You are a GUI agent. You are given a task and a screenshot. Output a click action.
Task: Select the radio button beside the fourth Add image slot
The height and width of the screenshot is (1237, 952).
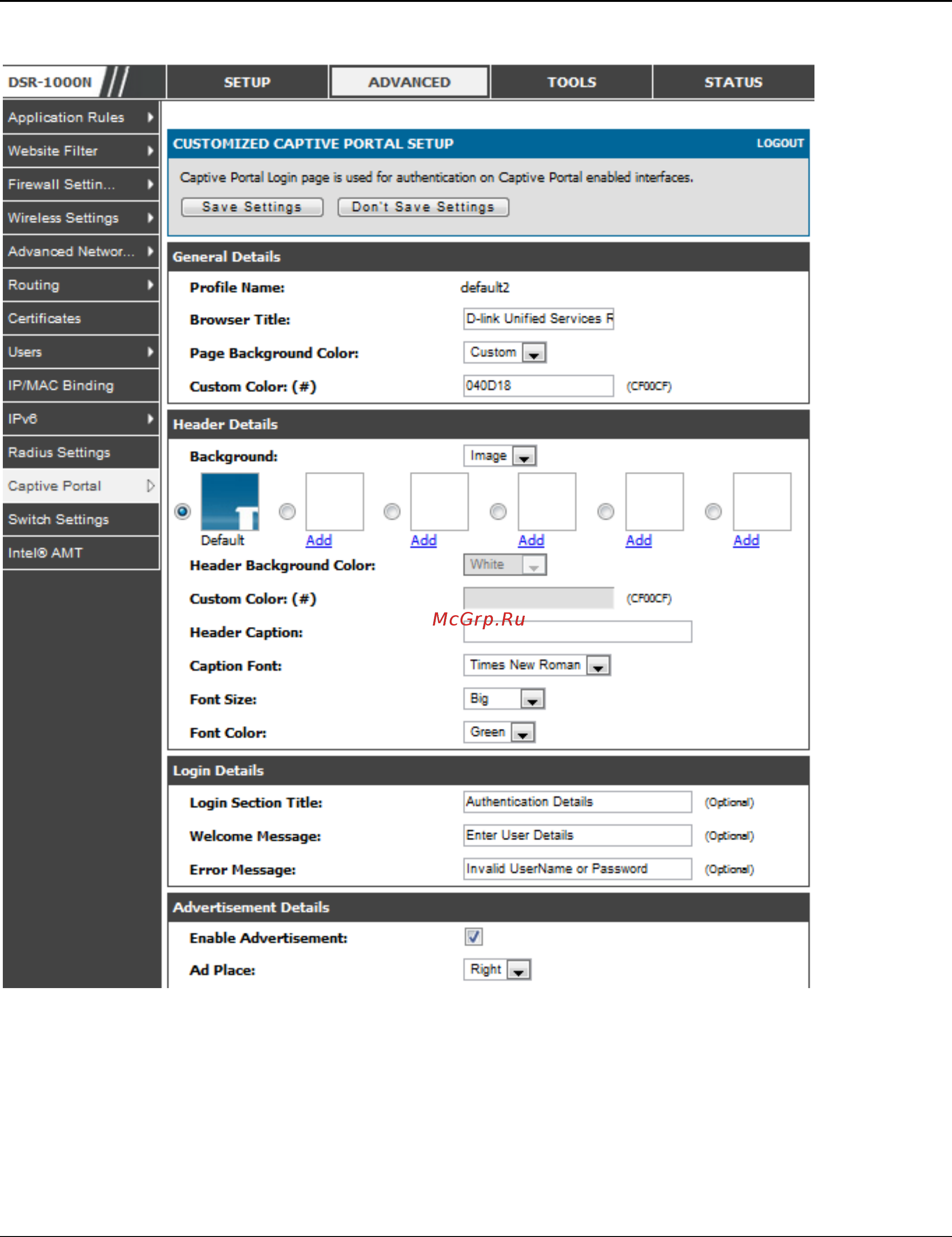[606, 511]
